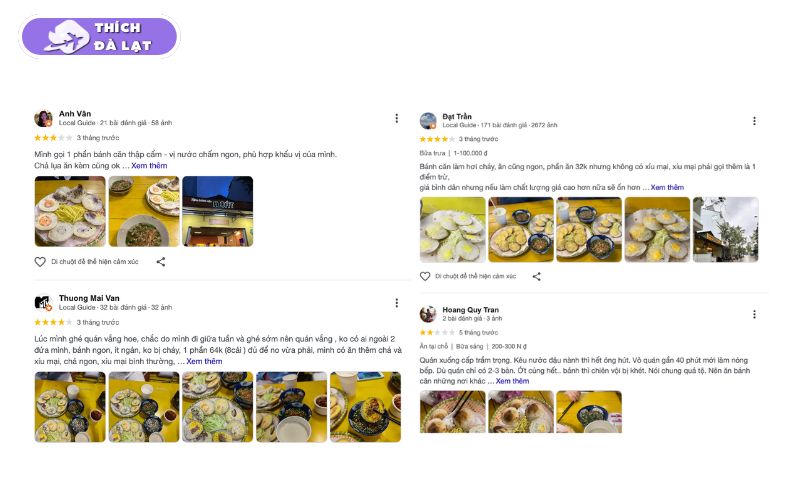Open Thuong Mai Van's first food photo
The height and width of the screenshot is (500, 800).
point(70,407)
